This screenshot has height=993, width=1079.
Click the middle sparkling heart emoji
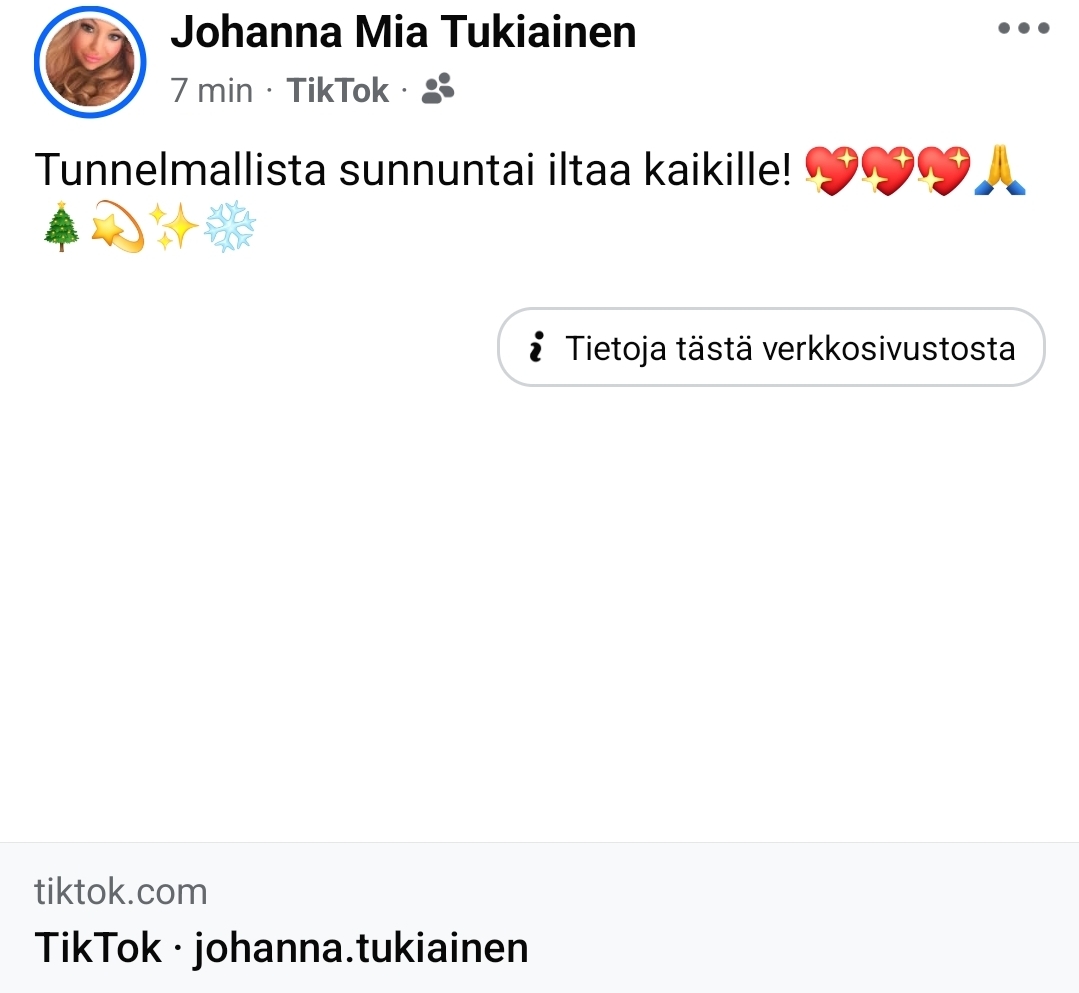pos(888,171)
